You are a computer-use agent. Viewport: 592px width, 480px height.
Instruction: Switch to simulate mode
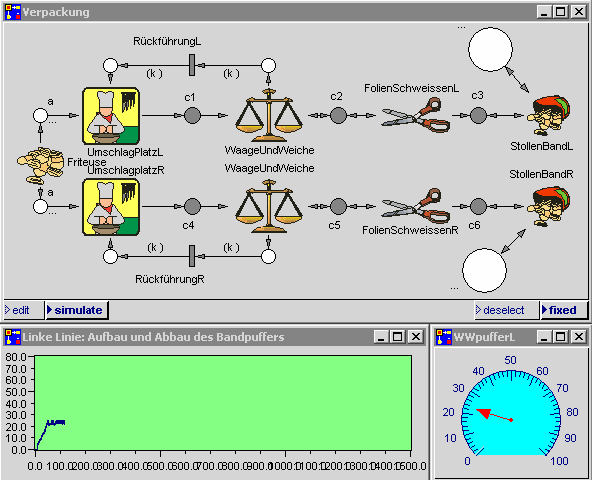click(x=77, y=310)
